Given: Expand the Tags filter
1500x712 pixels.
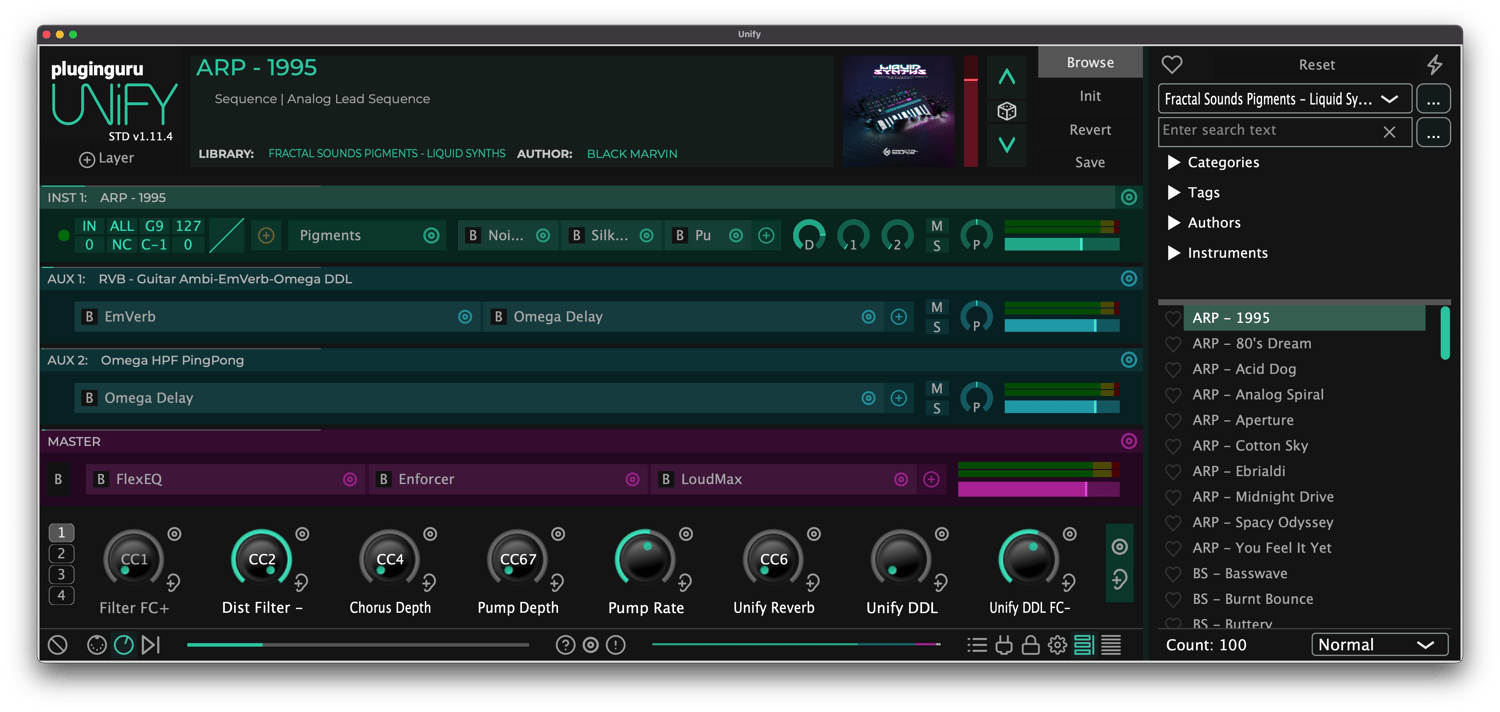Looking at the screenshot, I should 1174,192.
